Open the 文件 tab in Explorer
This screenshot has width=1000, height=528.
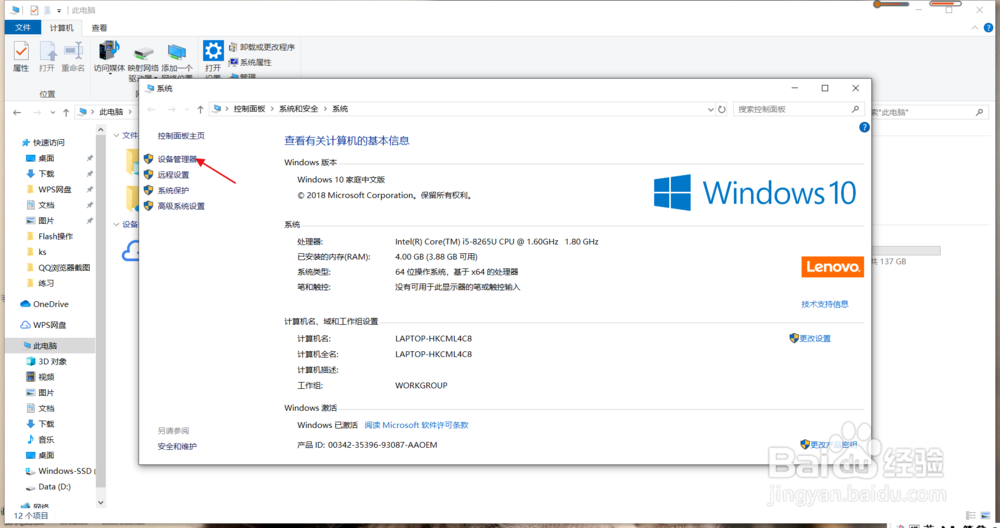pos(23,27)
